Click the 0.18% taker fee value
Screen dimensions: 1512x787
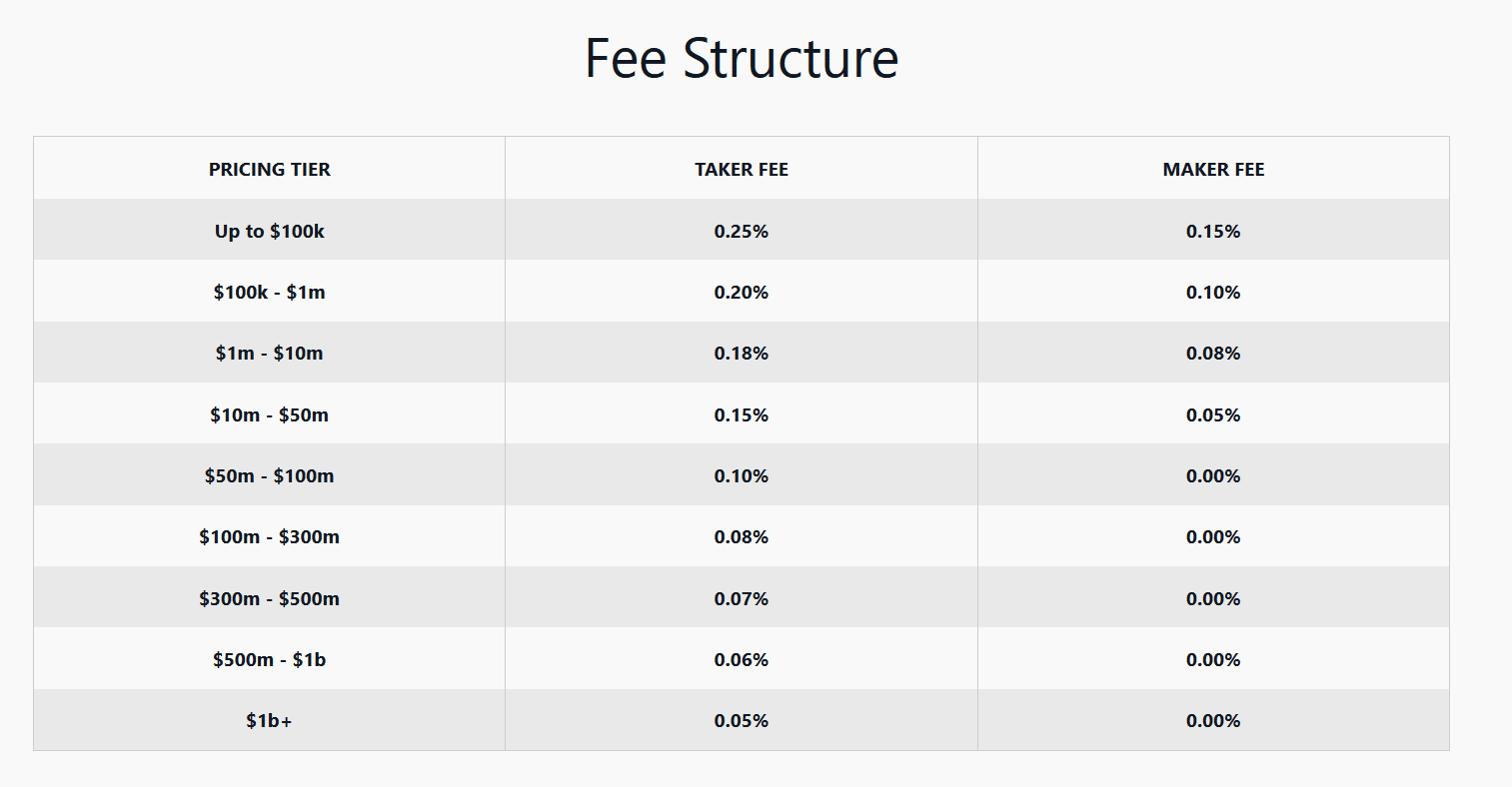pyautogui.click(x=742, y=353)
